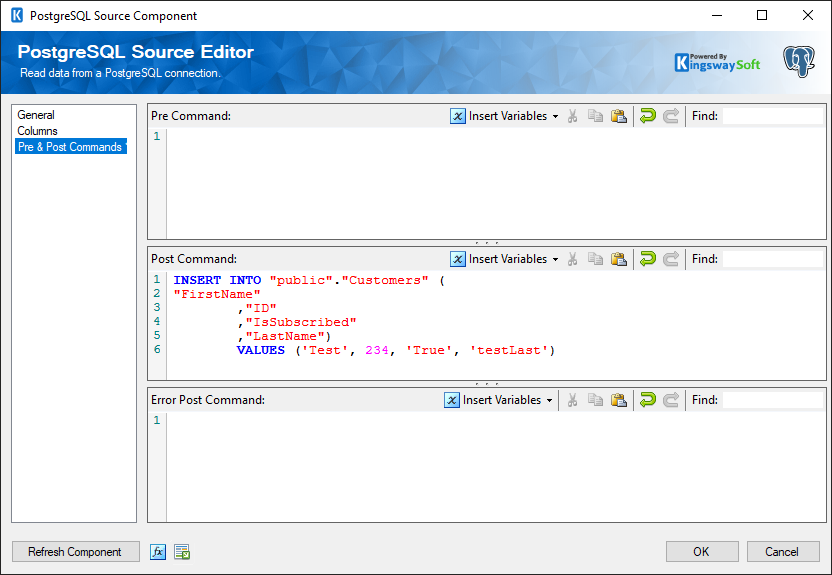Screen dimensions: 832x575
Task: Click the "IsSubscribed" column text
Action: [x=300, y=322]
